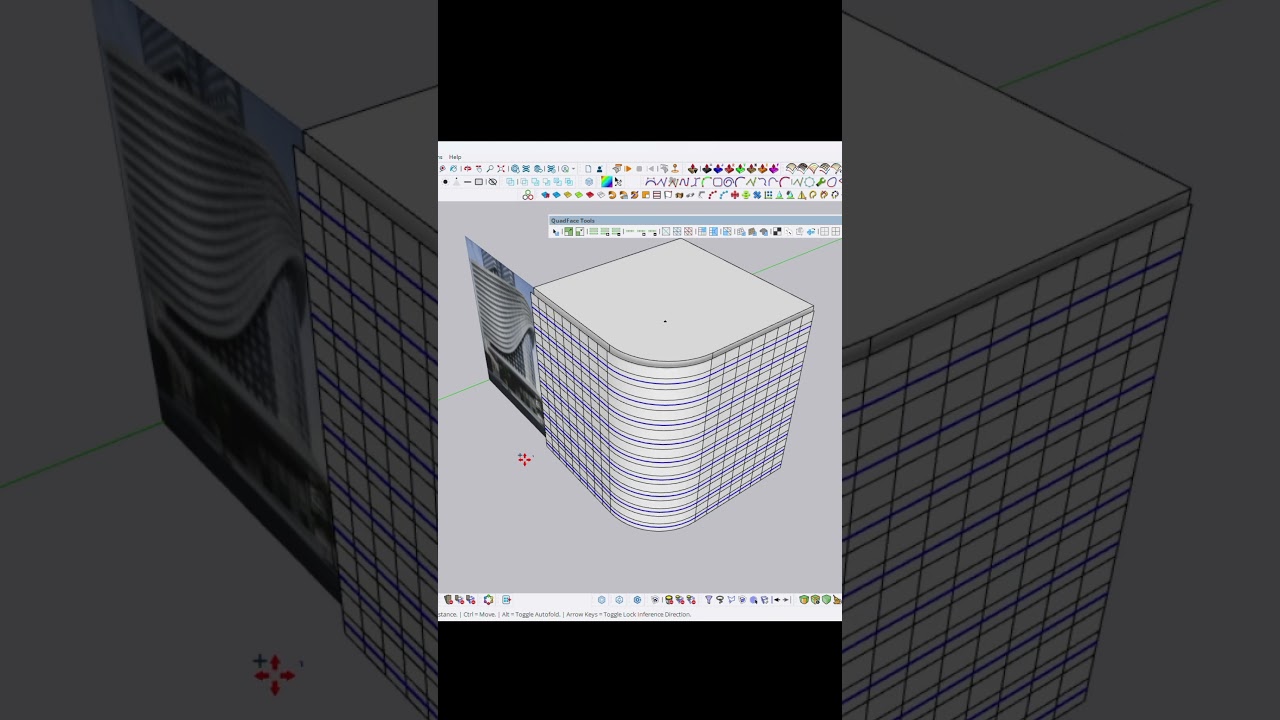Choose the QuadFace Select arrow tool

[x=556, y=232]
